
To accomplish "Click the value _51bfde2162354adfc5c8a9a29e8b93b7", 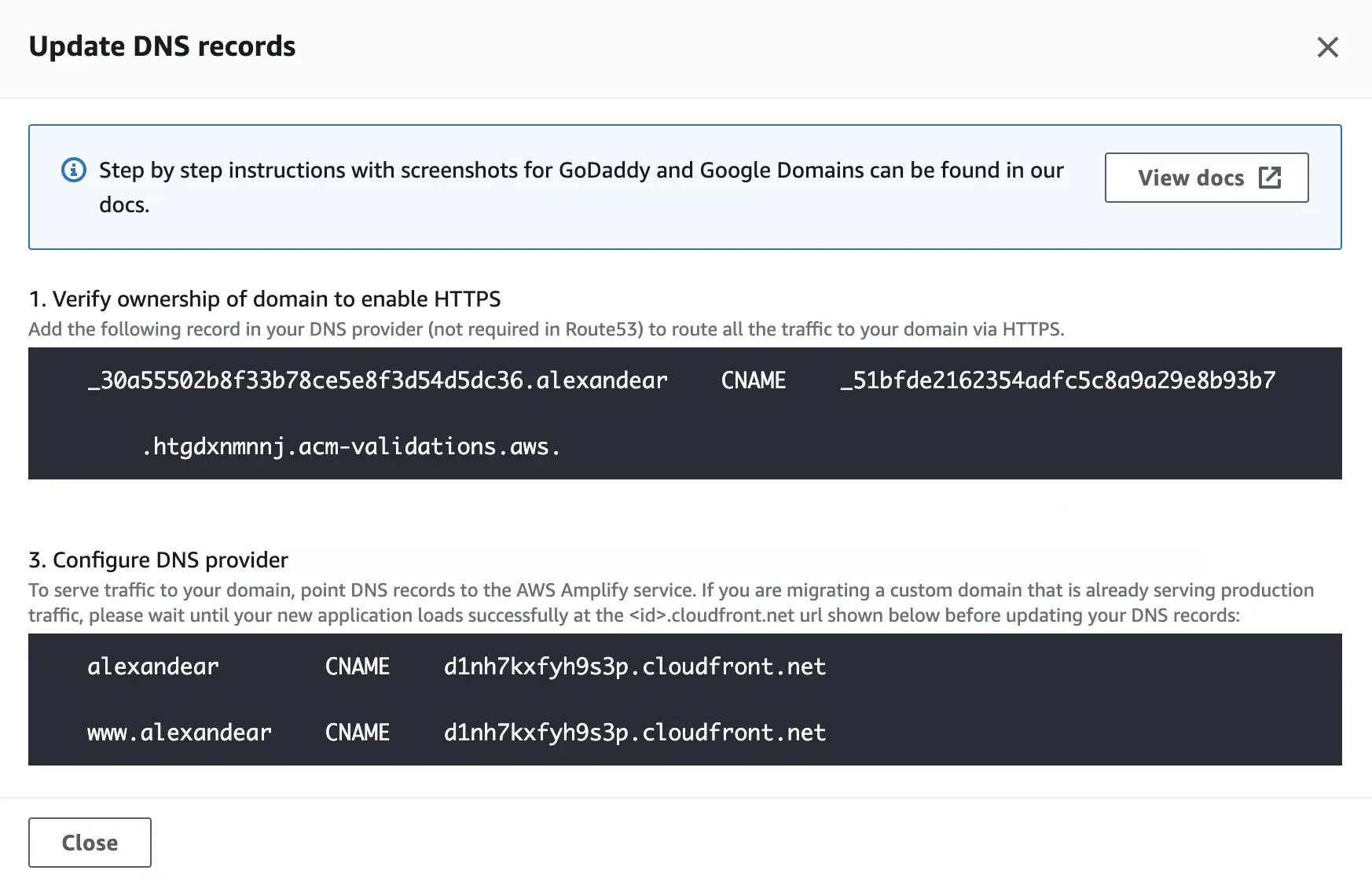I will [1058, 380].
